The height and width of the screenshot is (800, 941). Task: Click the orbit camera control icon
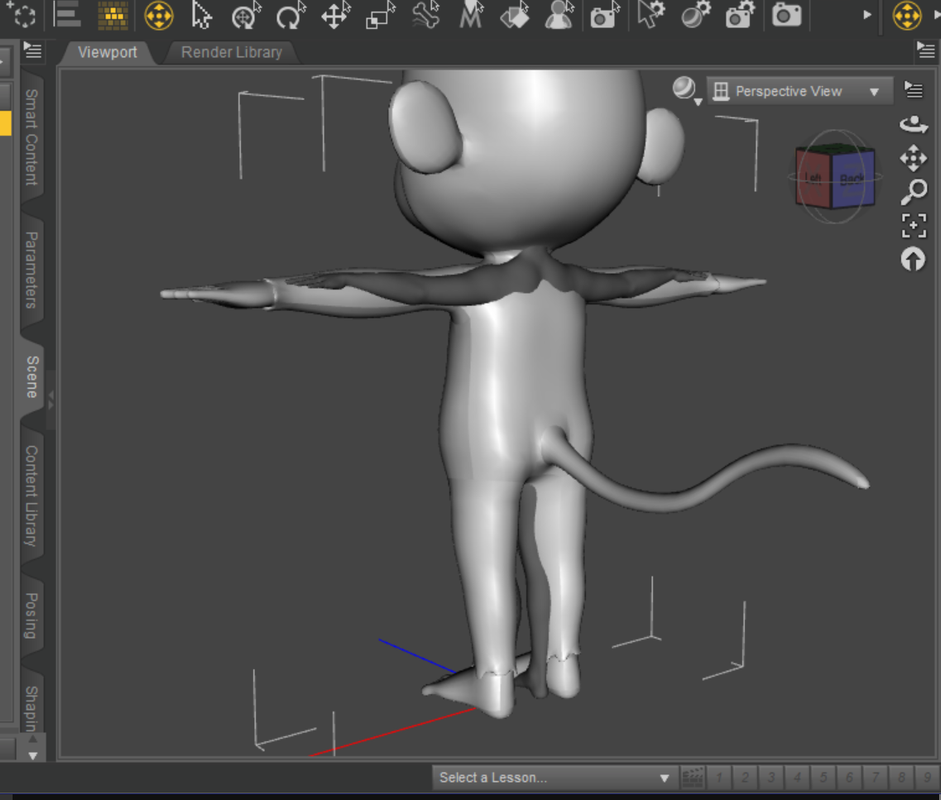click(913, 125)
